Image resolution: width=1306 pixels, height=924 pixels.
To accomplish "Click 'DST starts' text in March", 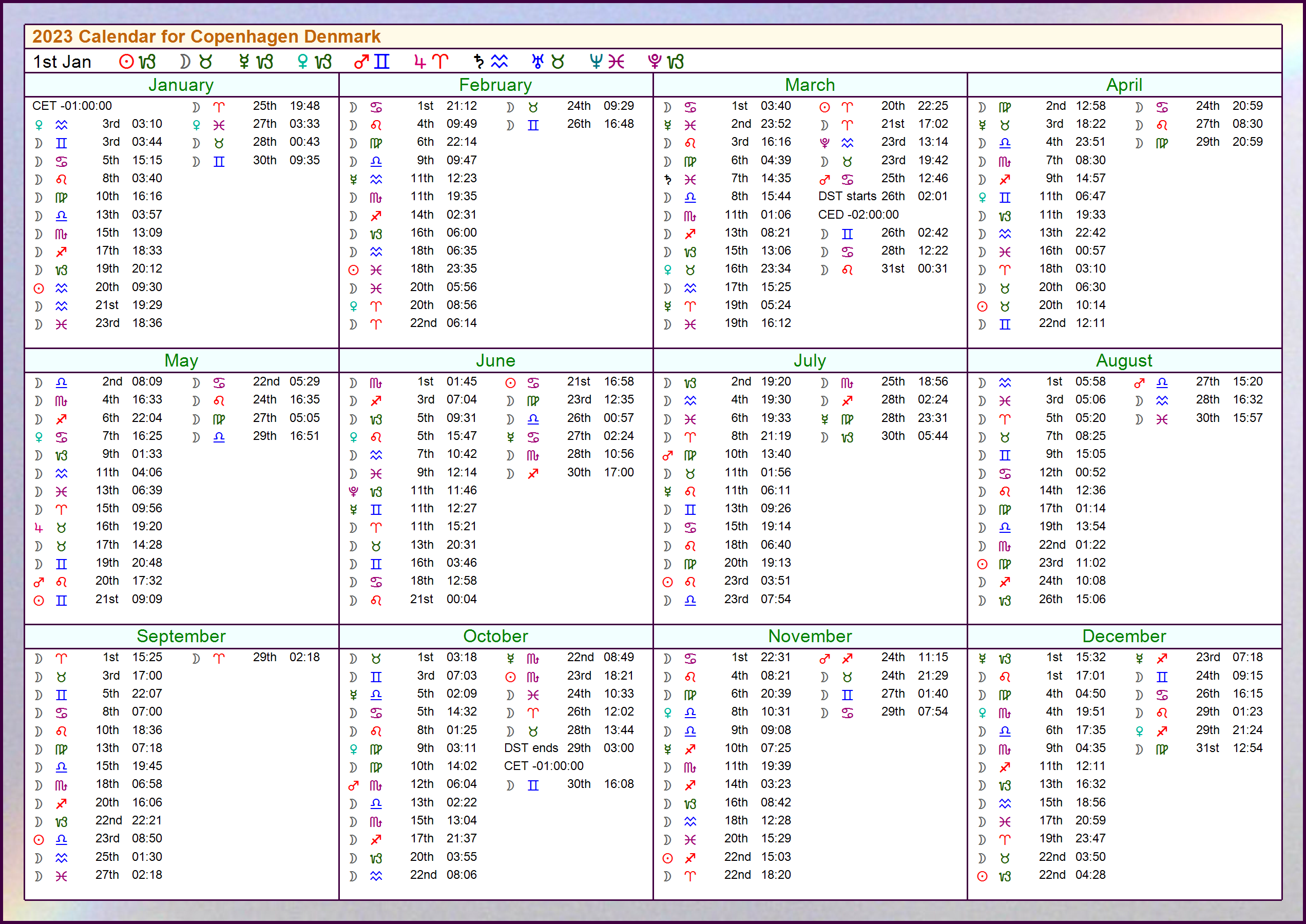I will [848, 196].
